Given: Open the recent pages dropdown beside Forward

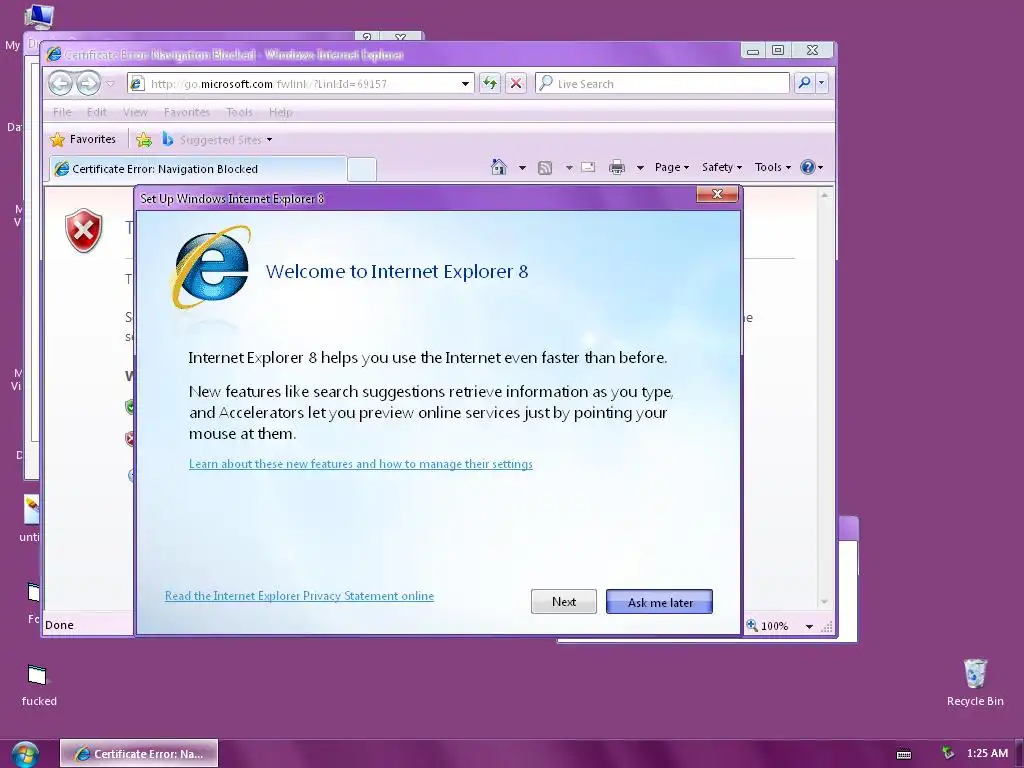Looking at the screenshot, I should [x=110, y=84].
